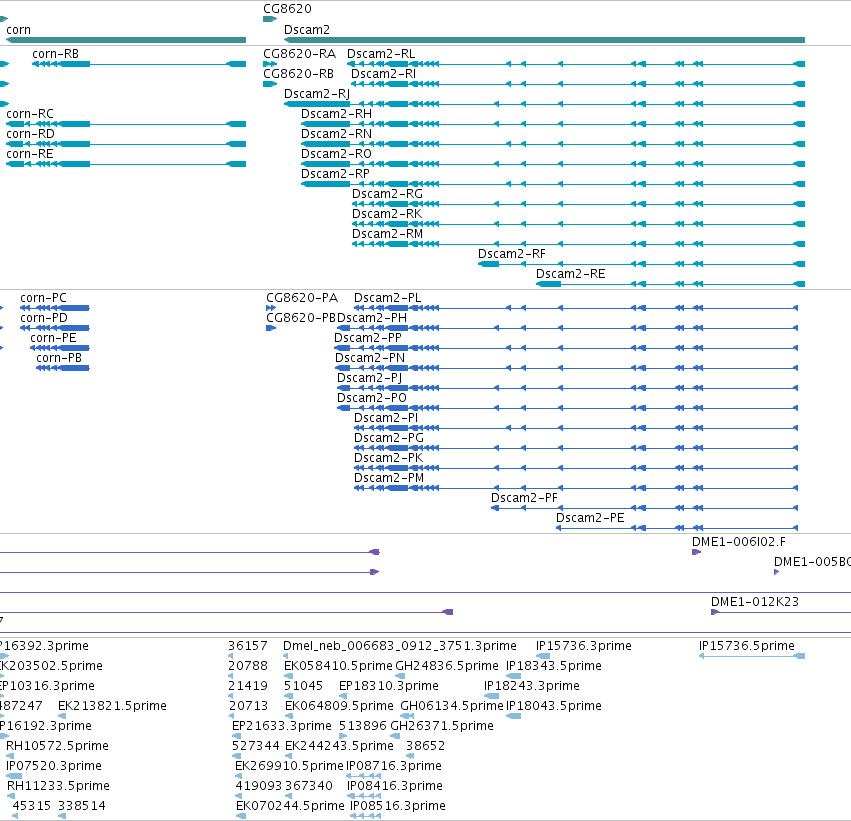Open the EK064809.5prime EST
The image size is (851, 821).
[289, 716]
